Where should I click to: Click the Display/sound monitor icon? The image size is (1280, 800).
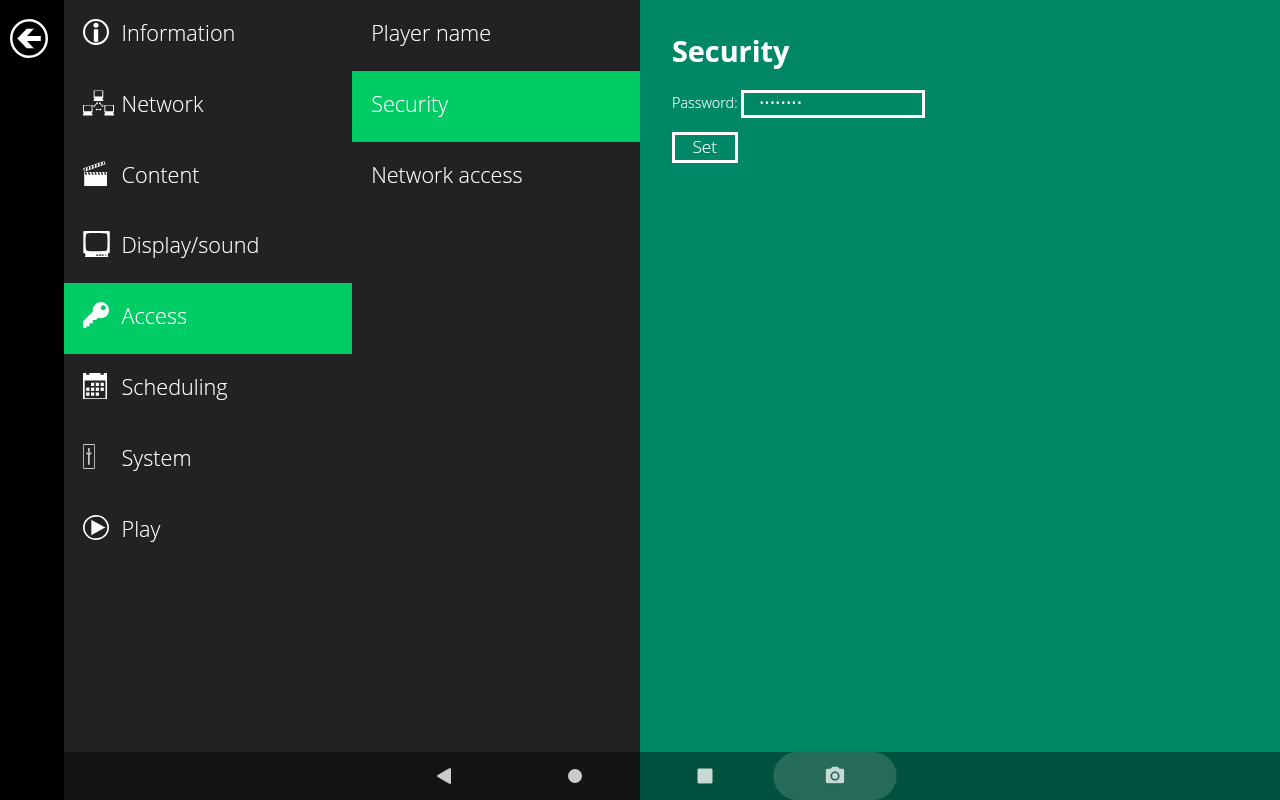pos(96,244)
